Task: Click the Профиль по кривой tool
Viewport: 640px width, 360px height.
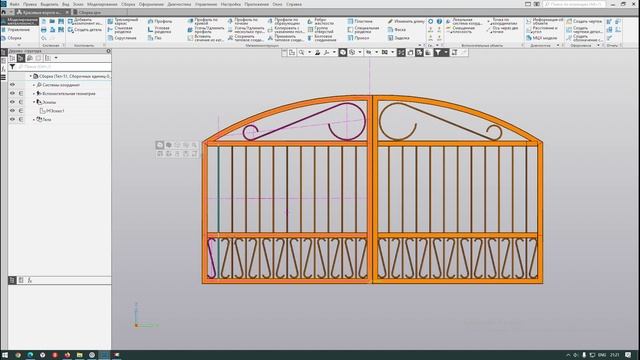Action: coord(203,21)
